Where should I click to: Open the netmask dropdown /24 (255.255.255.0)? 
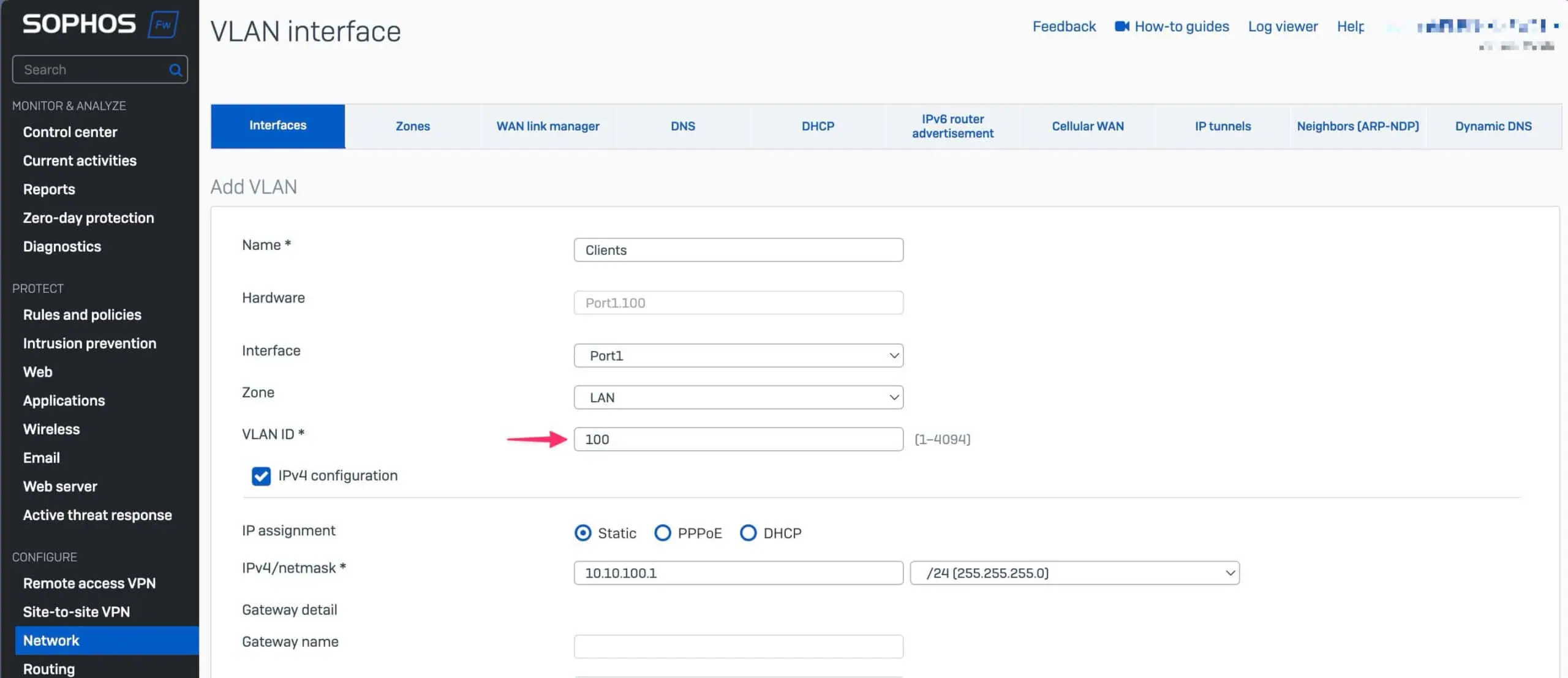pos(1074,573)
